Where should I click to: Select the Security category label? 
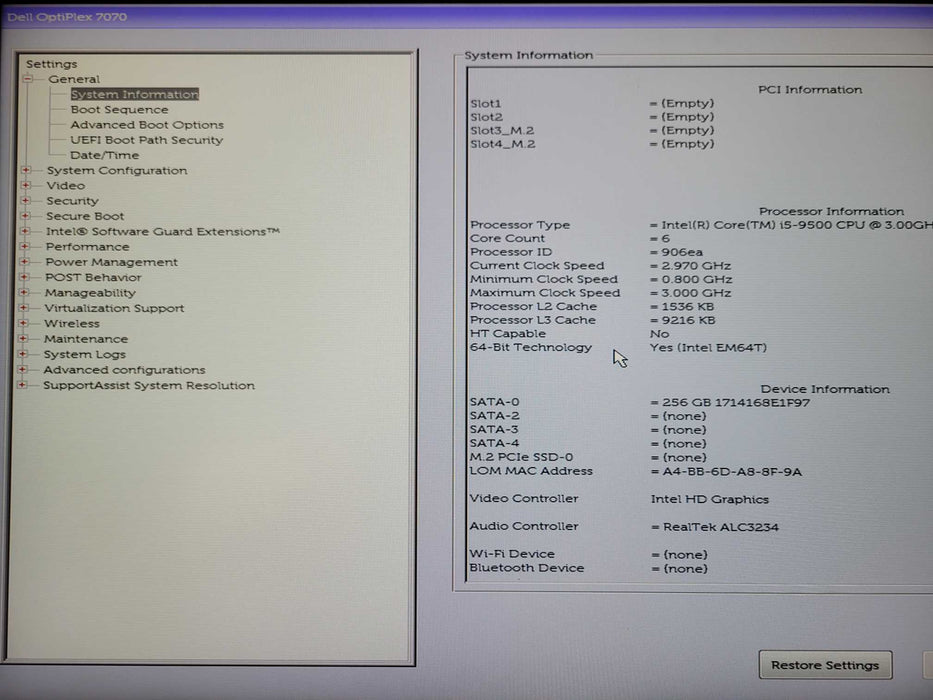[73, 201]
